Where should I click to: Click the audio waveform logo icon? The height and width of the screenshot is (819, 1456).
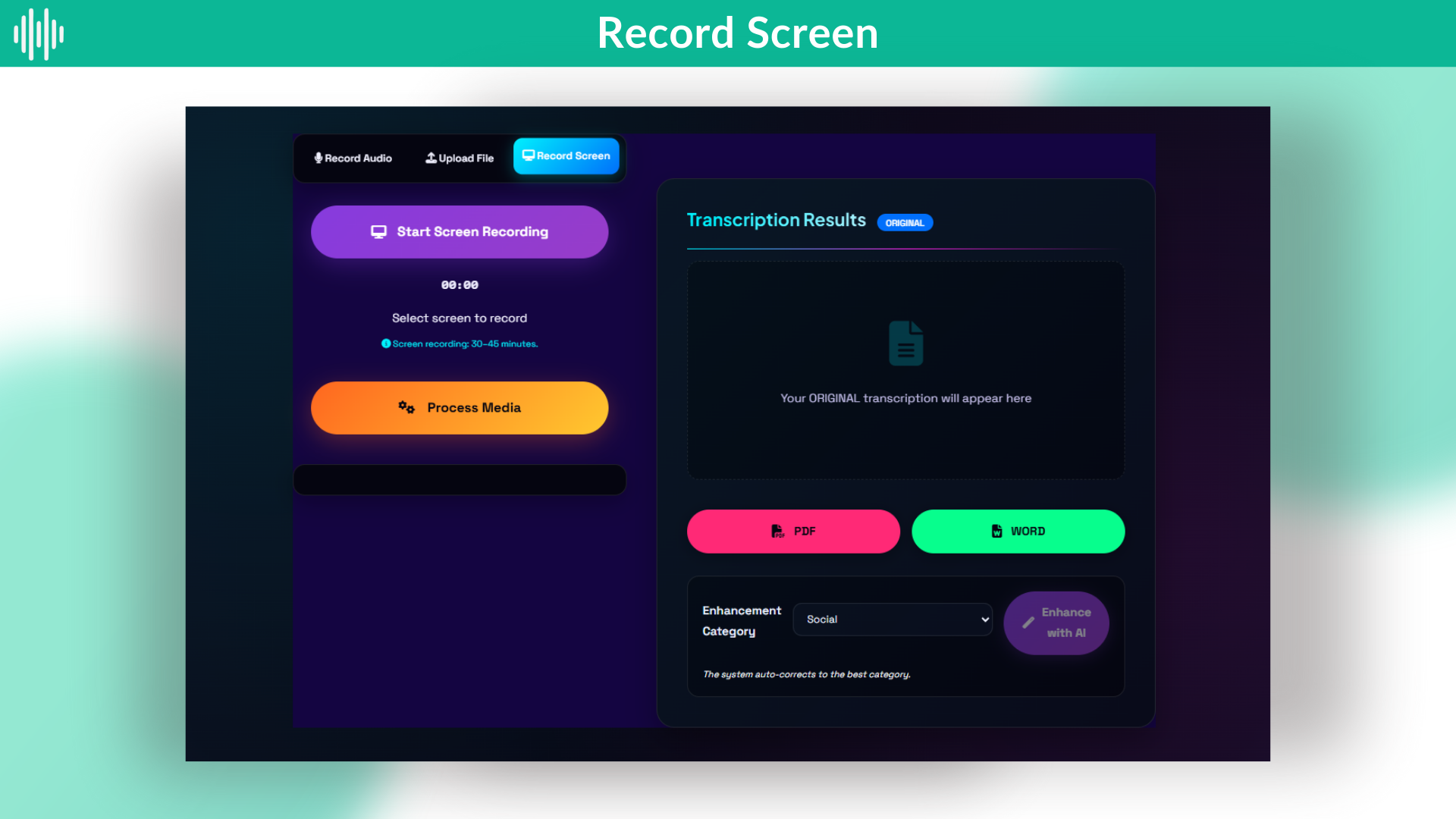tap(39, 34)
